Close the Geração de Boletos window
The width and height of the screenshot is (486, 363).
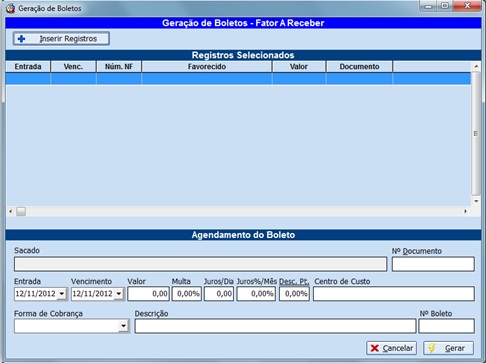coord(467,6)
